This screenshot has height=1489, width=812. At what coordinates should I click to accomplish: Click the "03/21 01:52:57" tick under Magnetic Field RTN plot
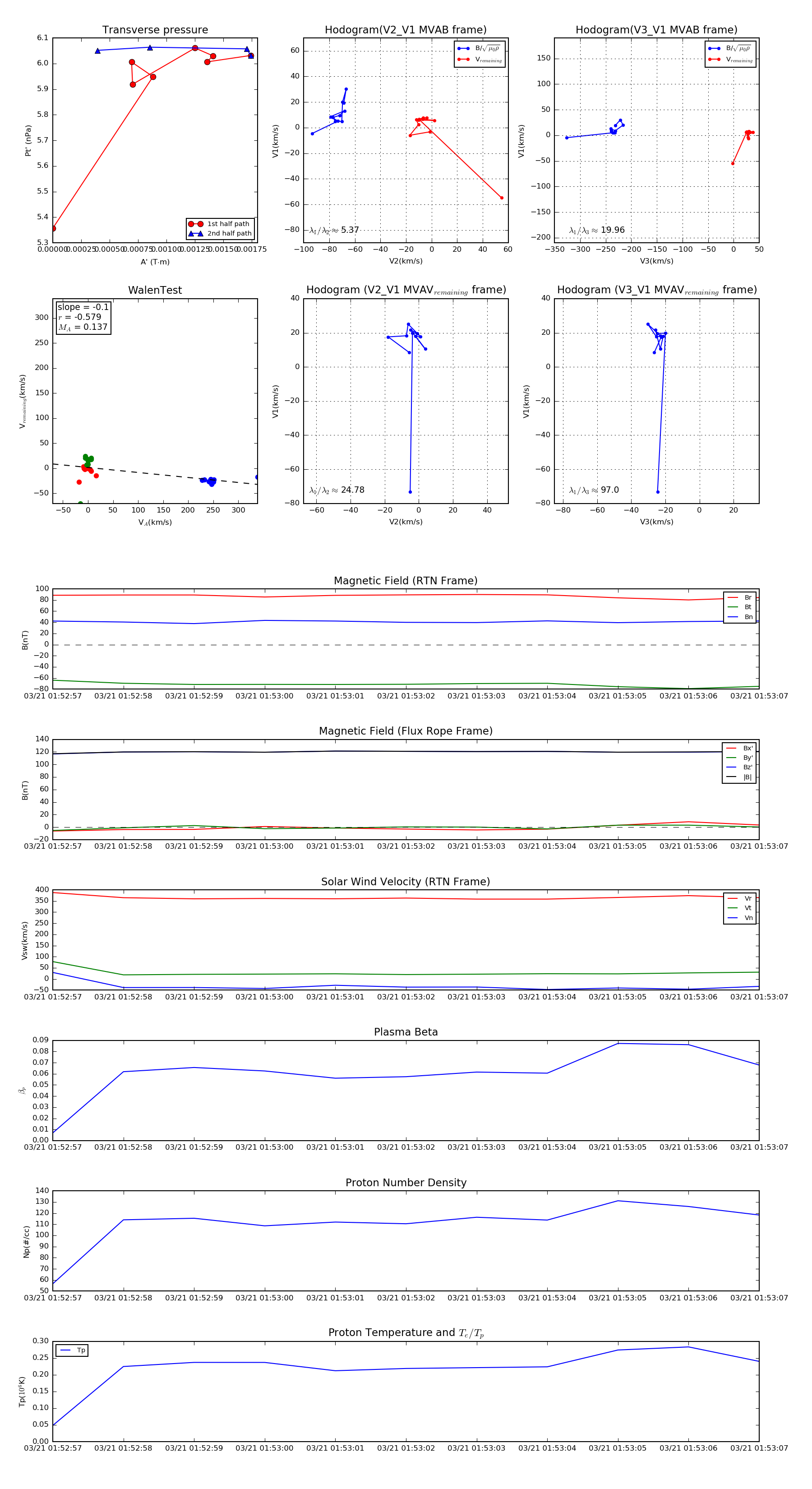(53, 696)
